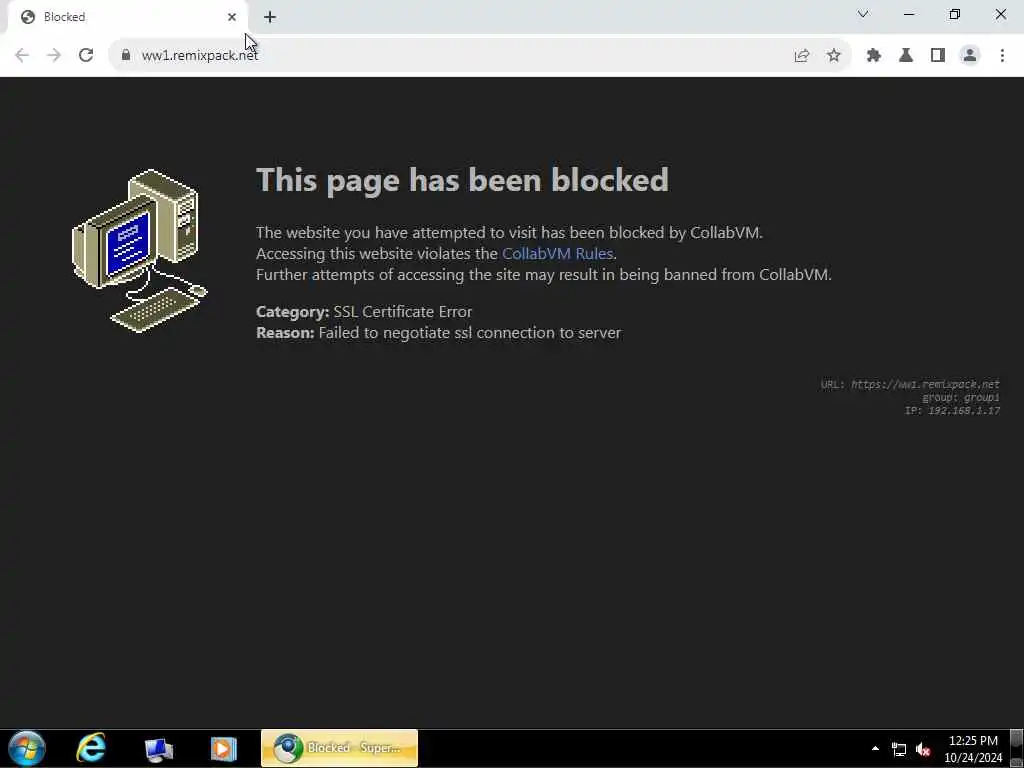Open the Extensions puzzle icon
1024x768 pixels.
click(874, 56)
